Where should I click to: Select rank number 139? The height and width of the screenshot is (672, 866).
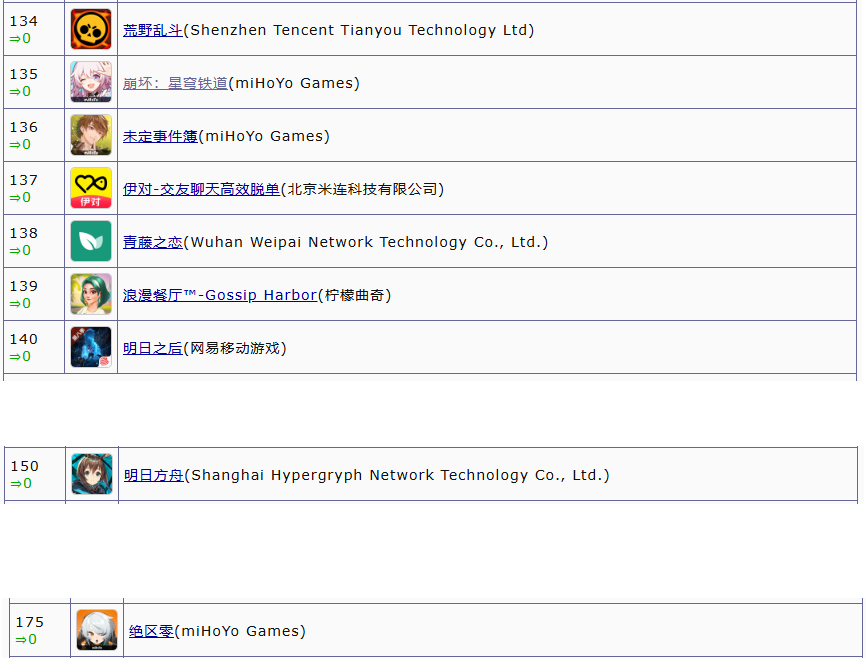tap(24, 286)
